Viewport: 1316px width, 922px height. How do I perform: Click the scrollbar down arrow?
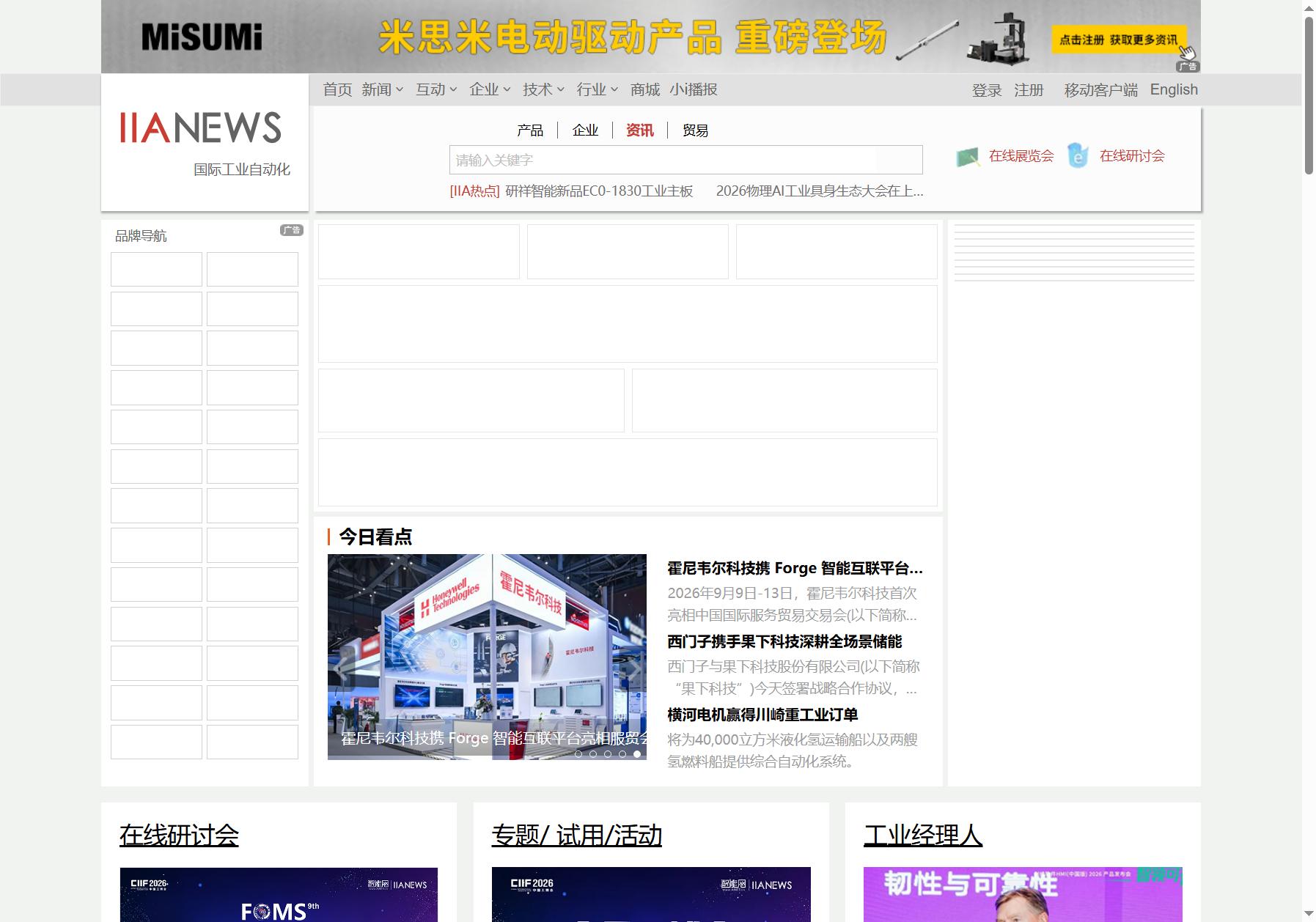click(1309, 914)
